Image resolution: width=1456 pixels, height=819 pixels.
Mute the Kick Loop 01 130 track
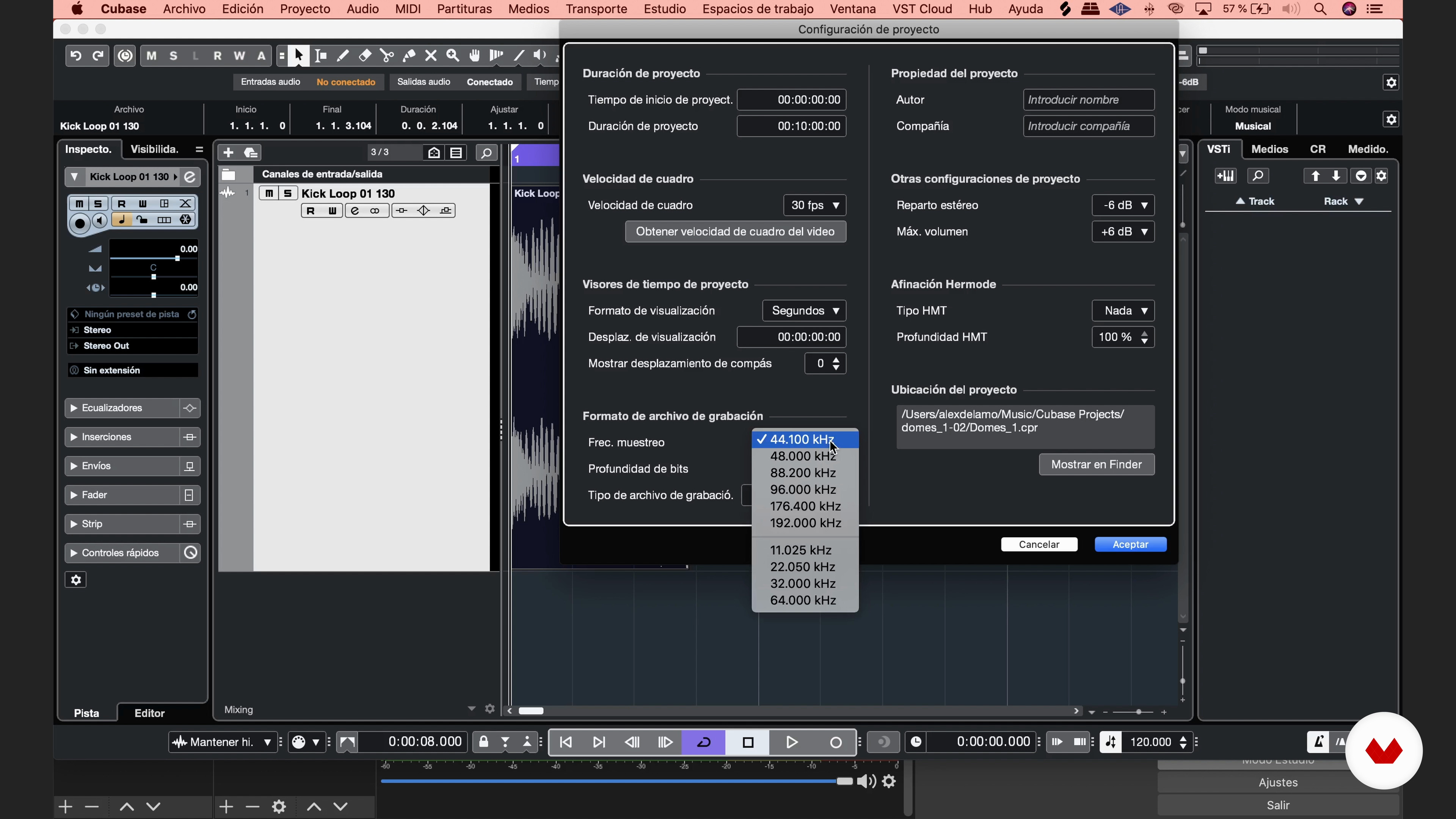tap(269, 193)
